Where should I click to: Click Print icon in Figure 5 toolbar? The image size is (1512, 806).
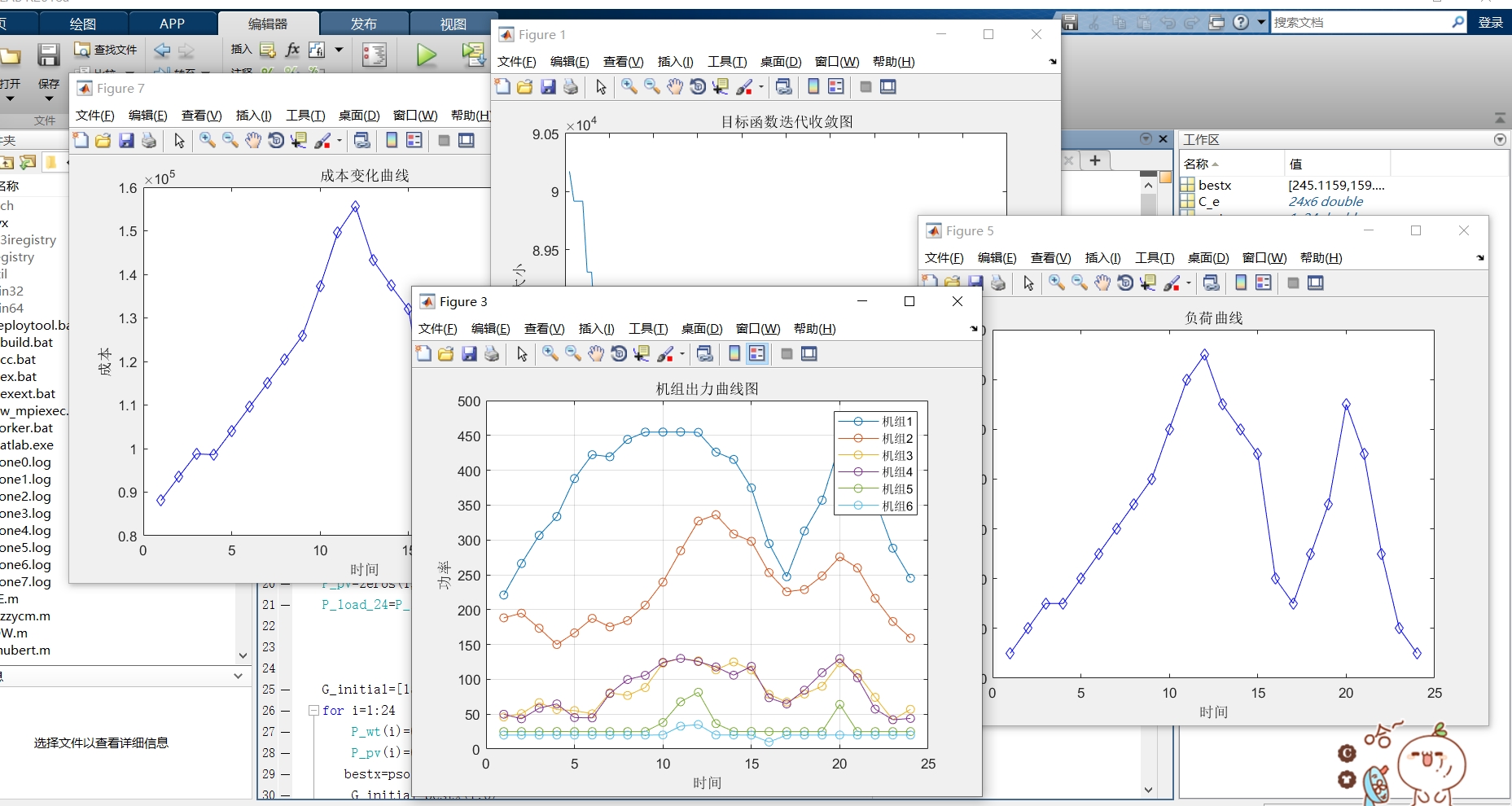[998, 283]
